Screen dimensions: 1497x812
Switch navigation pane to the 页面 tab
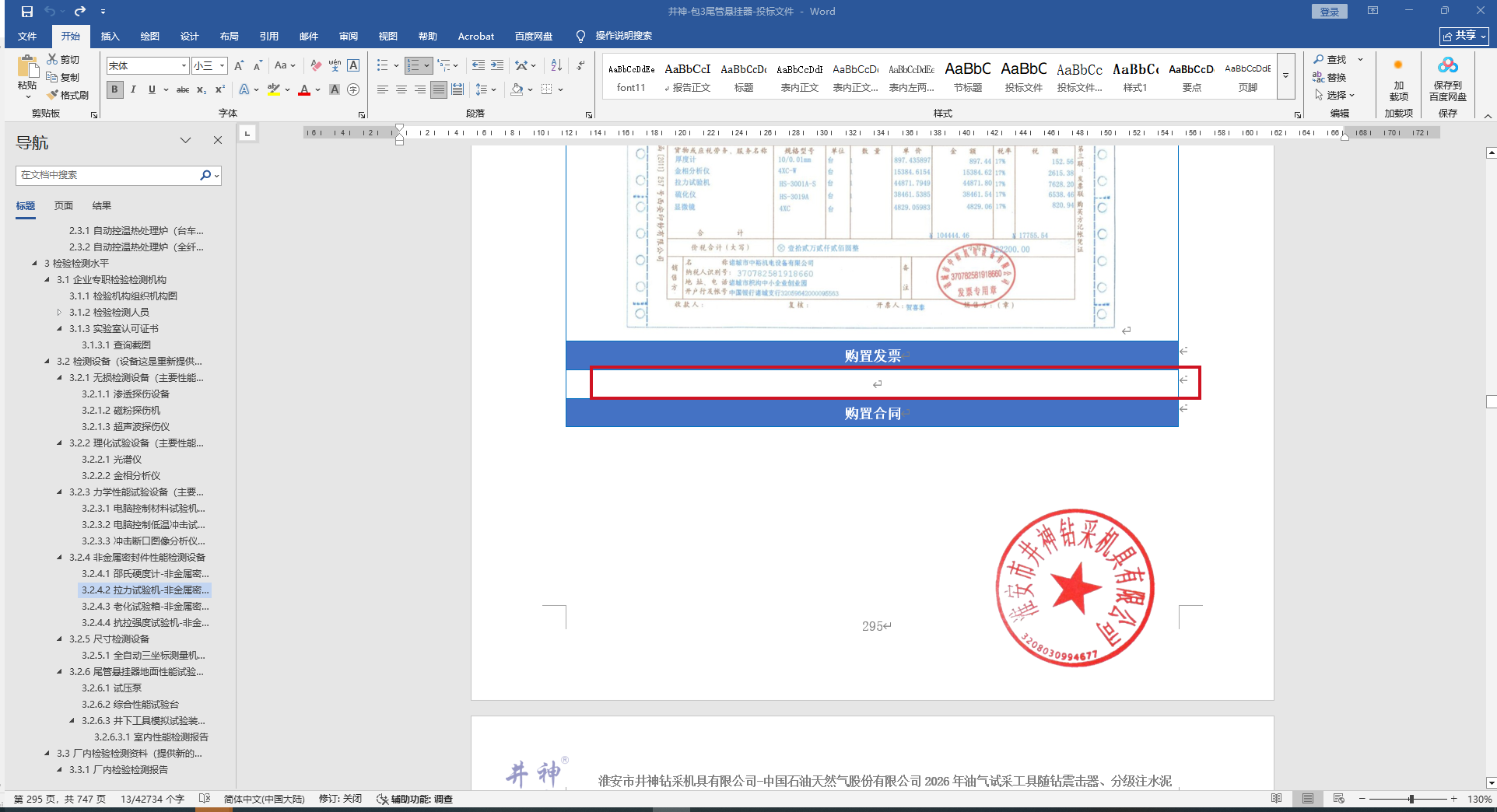(x=64, y=205)
